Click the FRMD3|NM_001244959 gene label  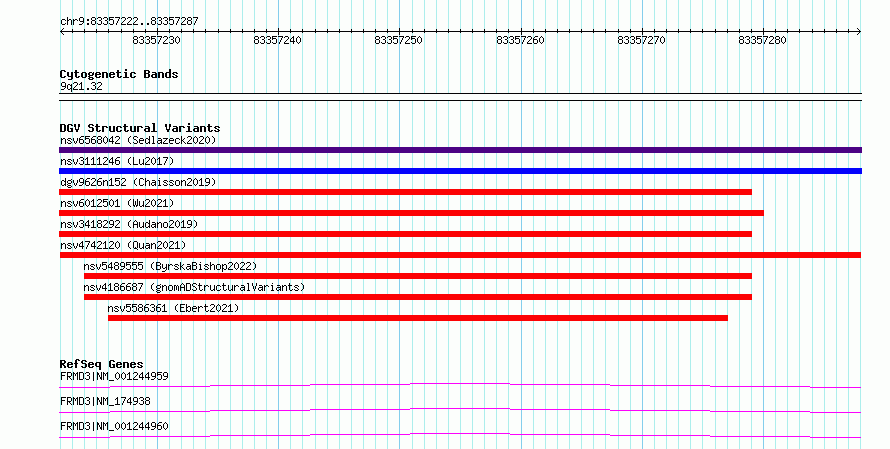tap(114, 376)
